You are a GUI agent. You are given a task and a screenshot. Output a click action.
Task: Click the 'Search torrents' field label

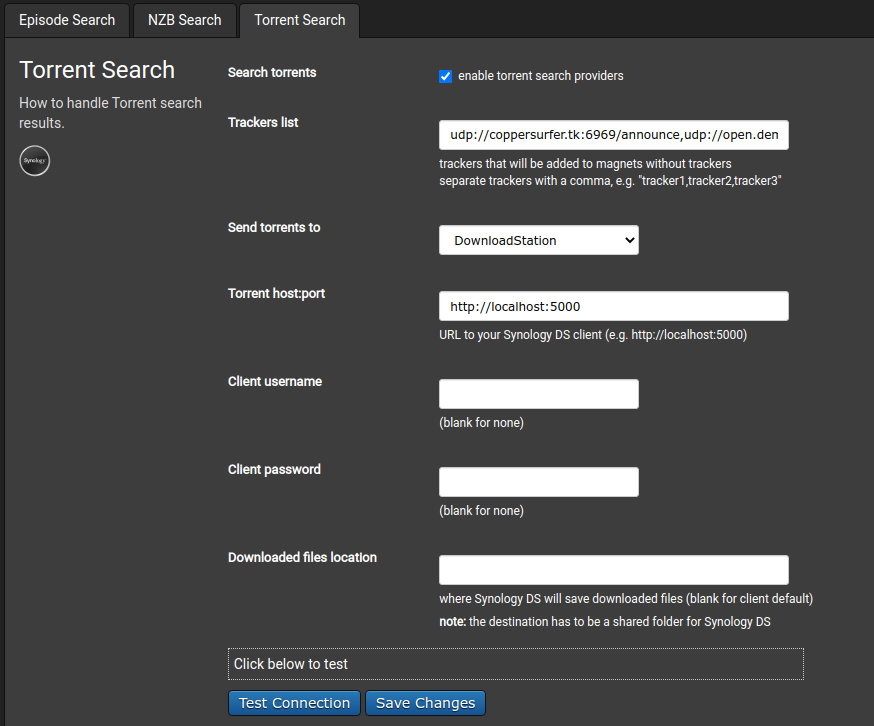[x=272, y=73]
